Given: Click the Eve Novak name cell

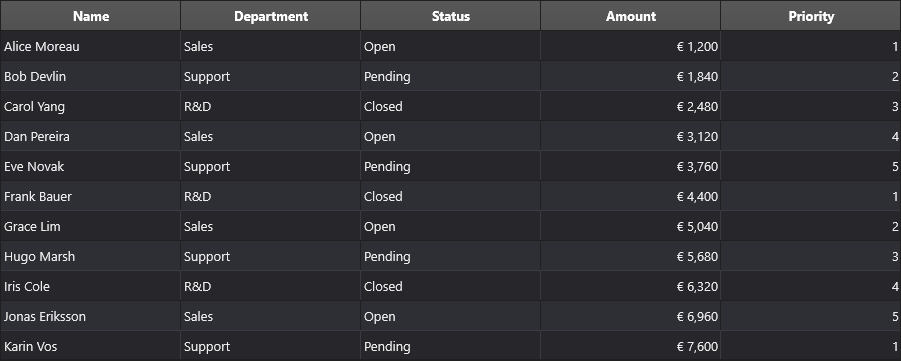Looking at the screenshot, I should (90, 166).
